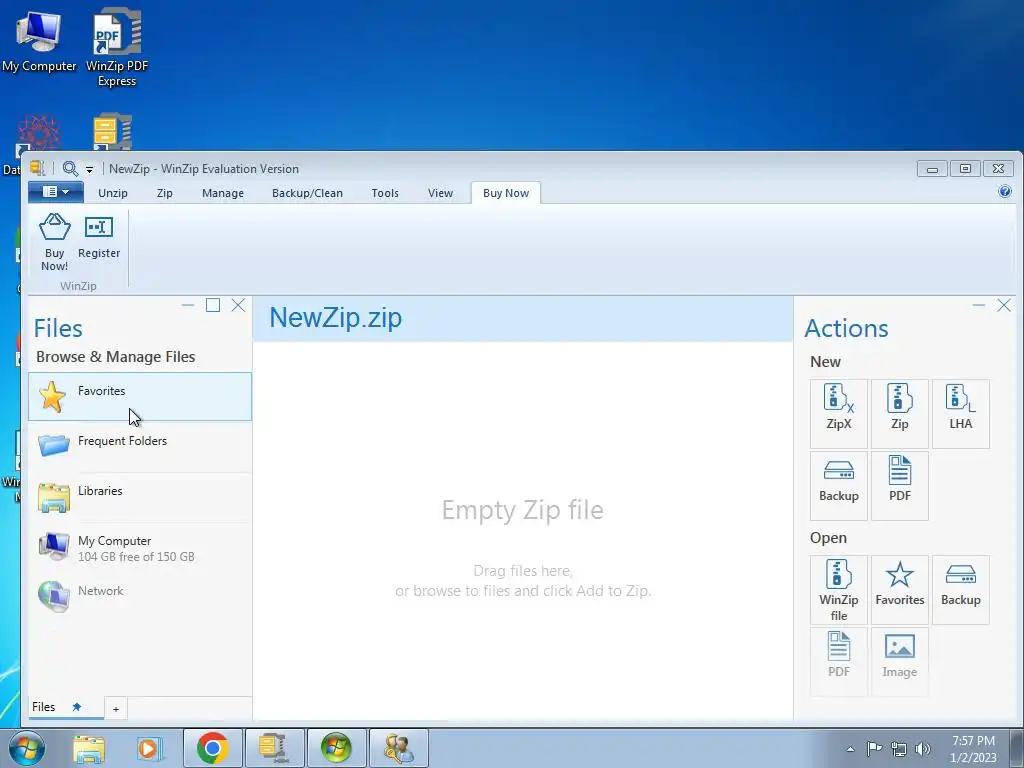Minimize the Files pane
The width and height of the screenshot is (1024, 768).
click(x=188, y=305)
